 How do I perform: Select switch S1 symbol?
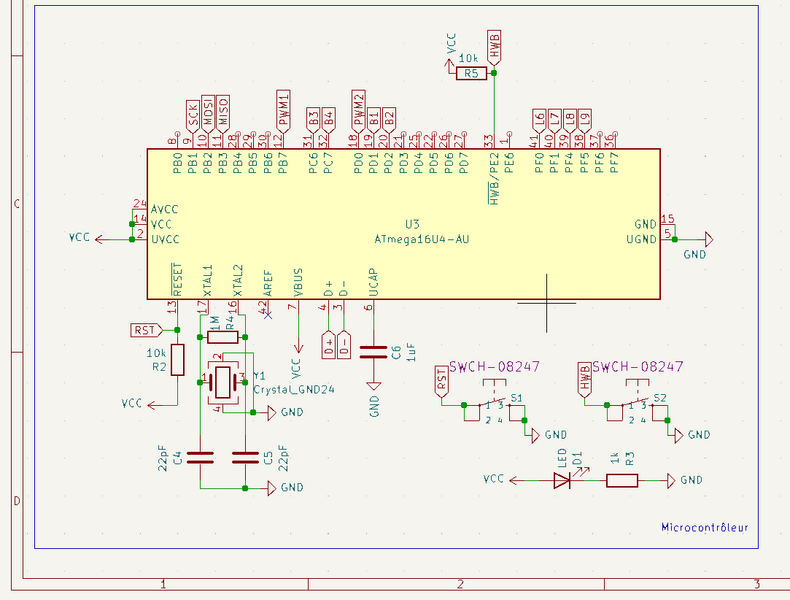tap(494, 403)
